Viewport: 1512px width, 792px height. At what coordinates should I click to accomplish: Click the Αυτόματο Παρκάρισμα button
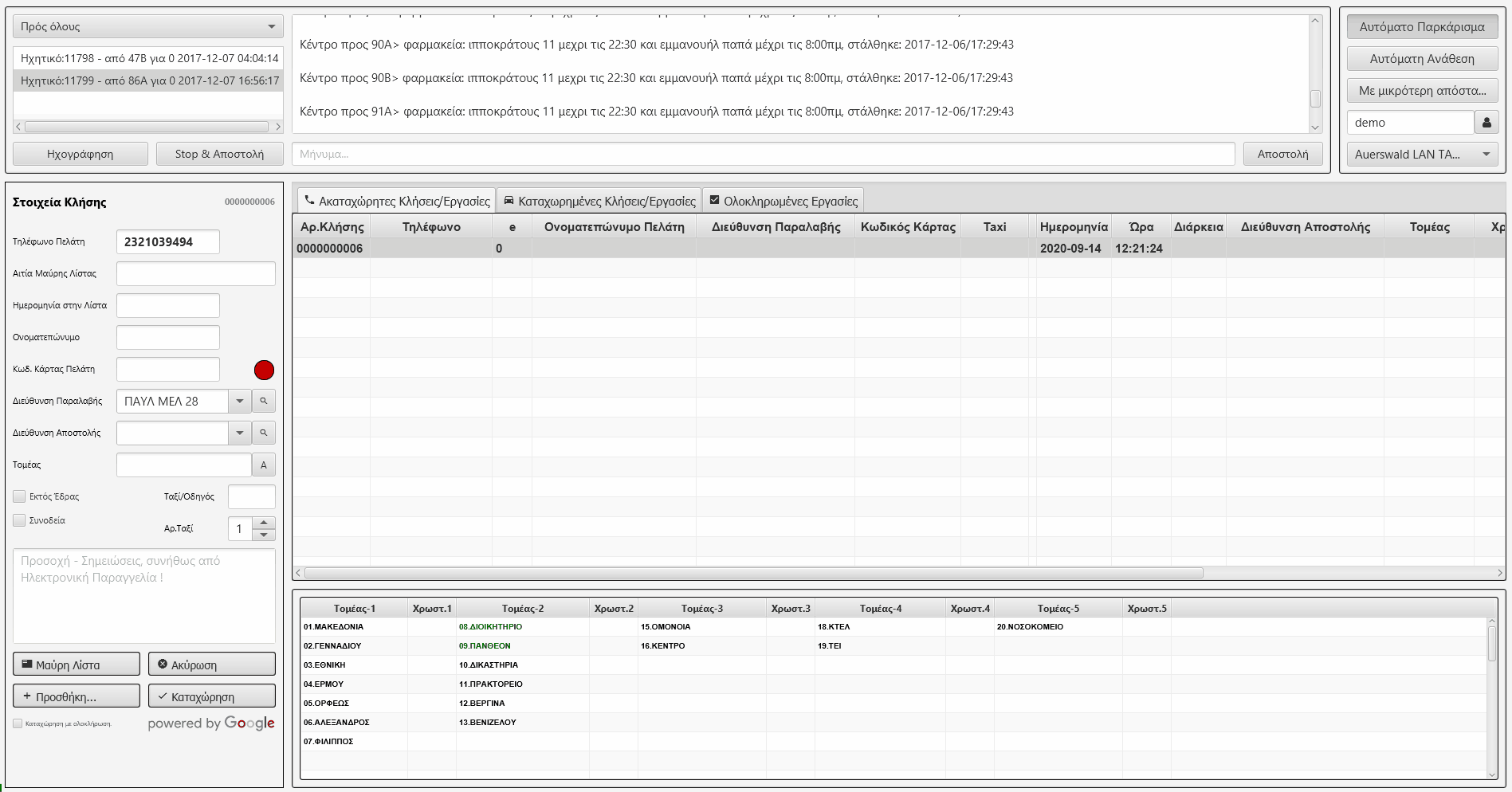pyautogui.click(x=1422, y=25)
